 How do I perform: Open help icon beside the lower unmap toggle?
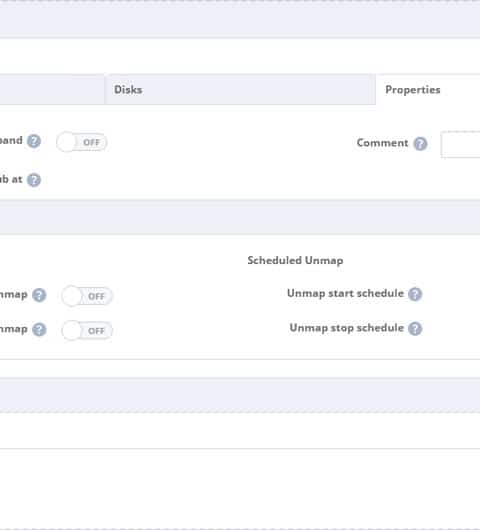point(39,330)
